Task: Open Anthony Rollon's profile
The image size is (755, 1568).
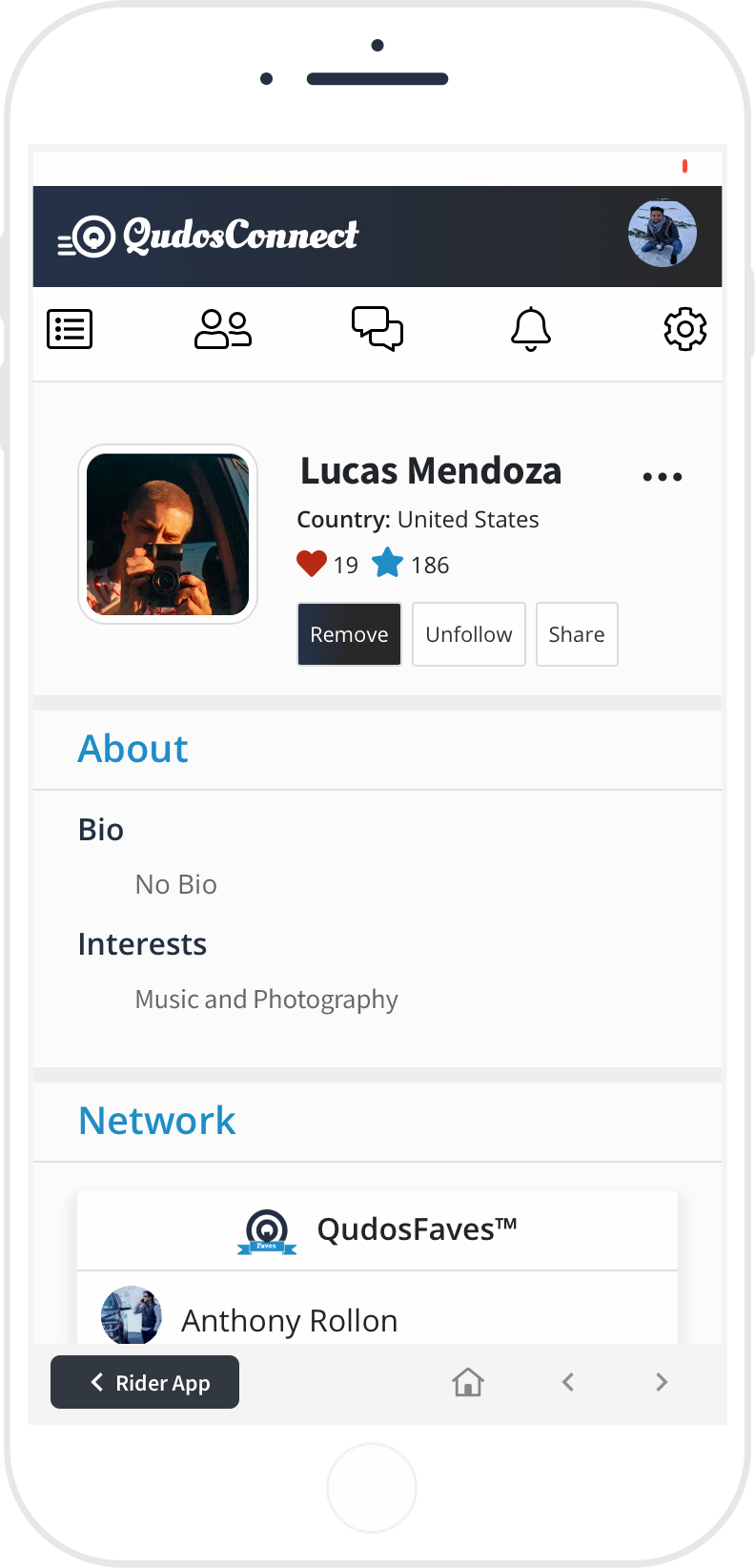Action: pyautogui.click(x=289, y=1320)
